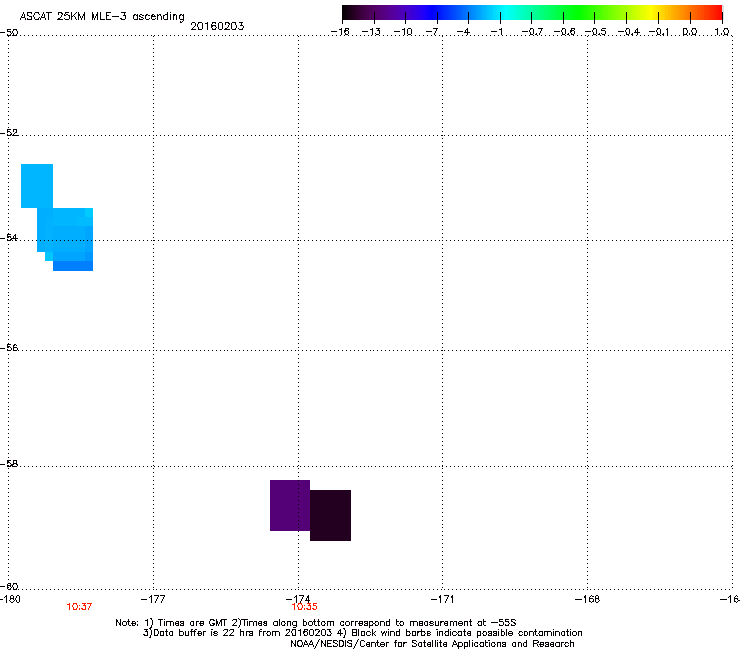Click the -60 latitude axis label

pyautogui.click(x=9, y=586)
